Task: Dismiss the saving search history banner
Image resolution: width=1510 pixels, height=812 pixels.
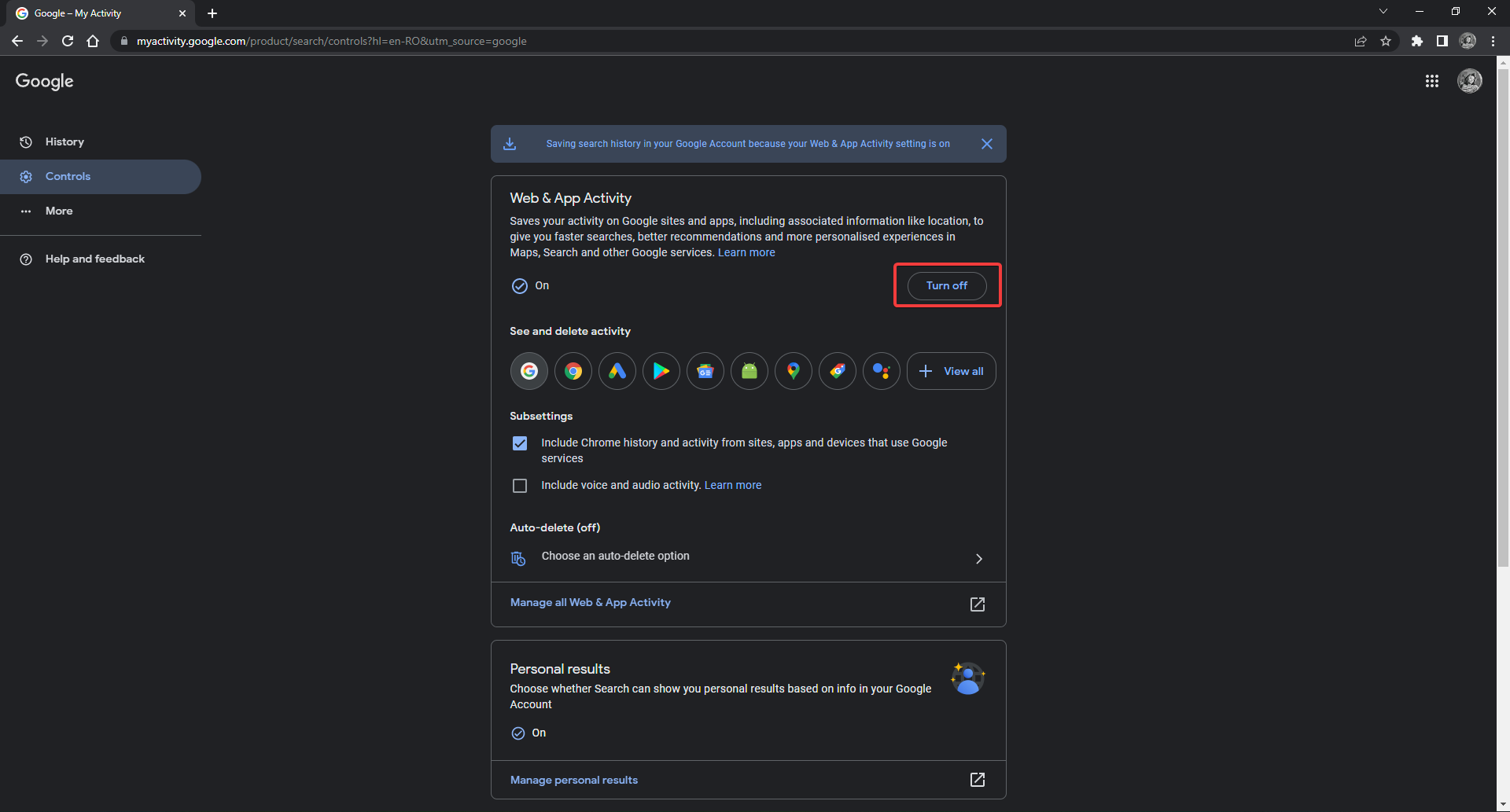Action: [987, 144]
